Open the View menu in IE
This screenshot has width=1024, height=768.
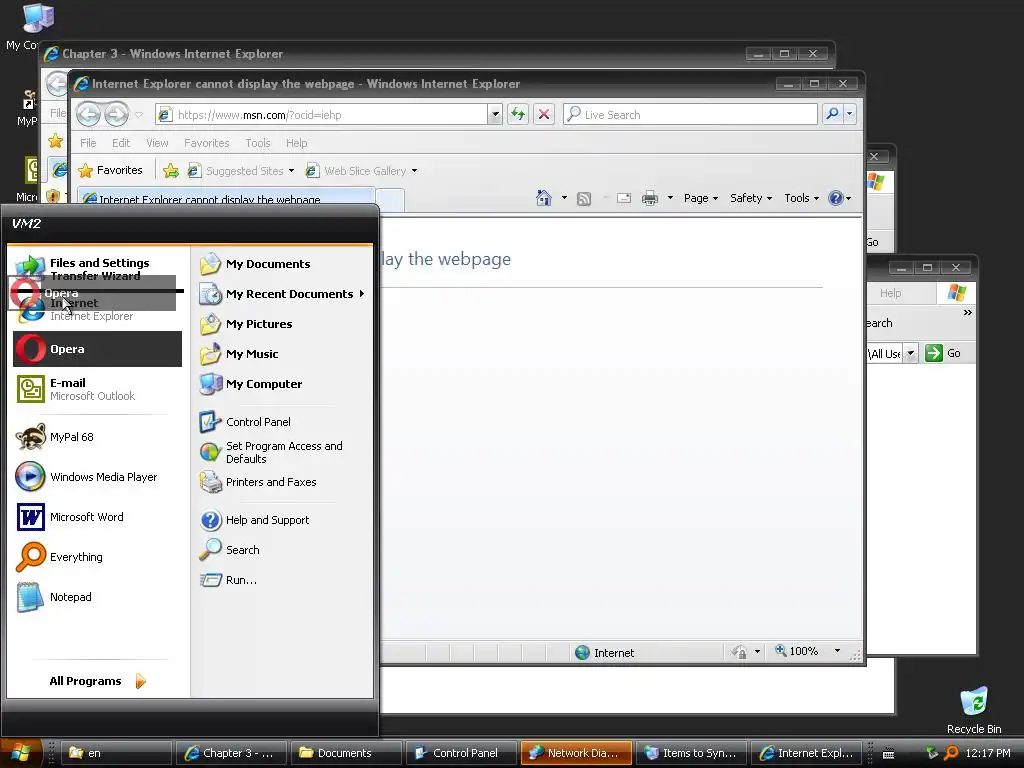(157, 143)
